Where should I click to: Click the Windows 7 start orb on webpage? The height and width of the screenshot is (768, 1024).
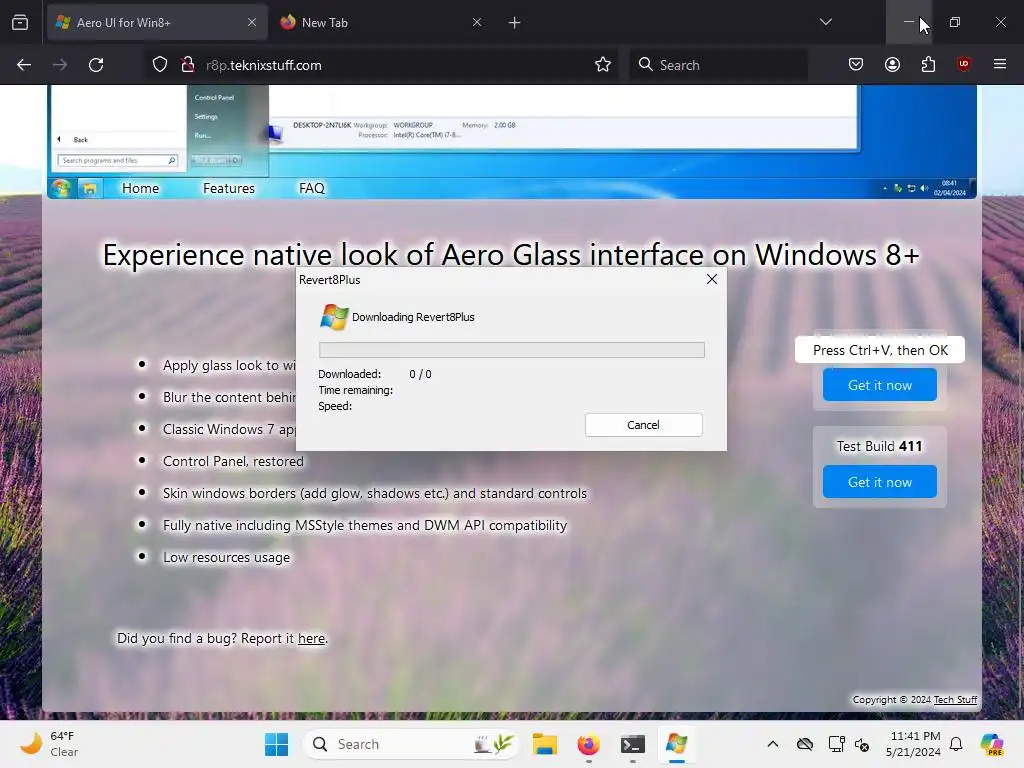click(61, 188)
